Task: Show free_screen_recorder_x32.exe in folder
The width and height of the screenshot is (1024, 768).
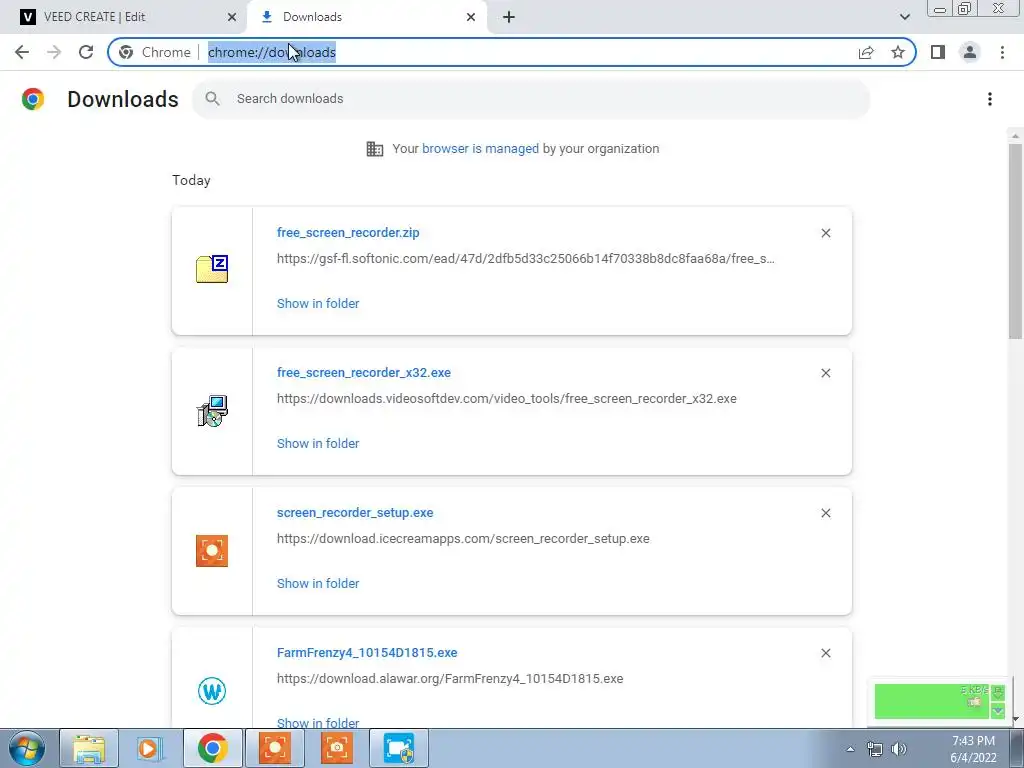Action: point(318,443)
